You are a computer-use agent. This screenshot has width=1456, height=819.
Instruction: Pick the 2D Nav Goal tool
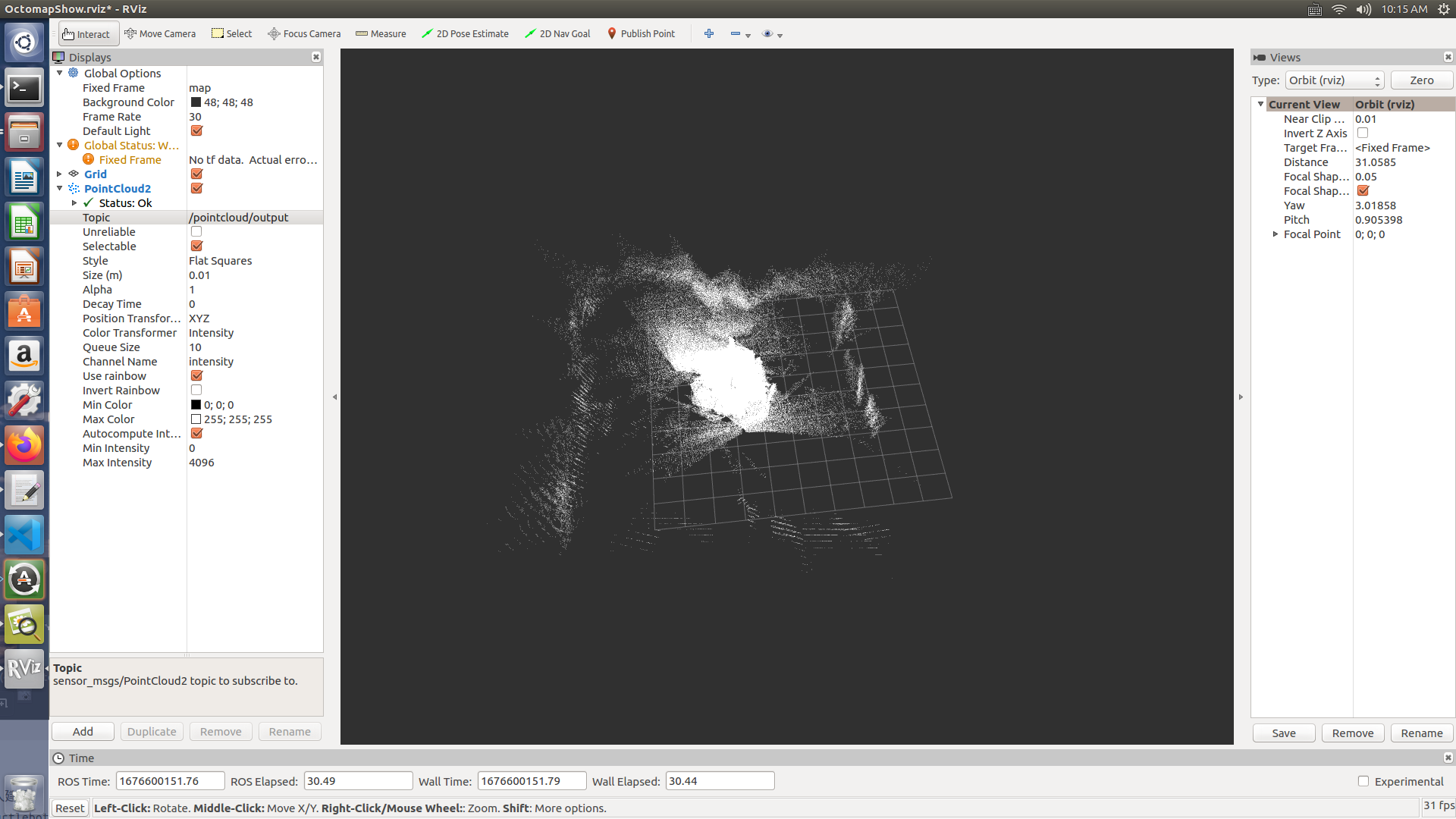(x=557, y=33)
